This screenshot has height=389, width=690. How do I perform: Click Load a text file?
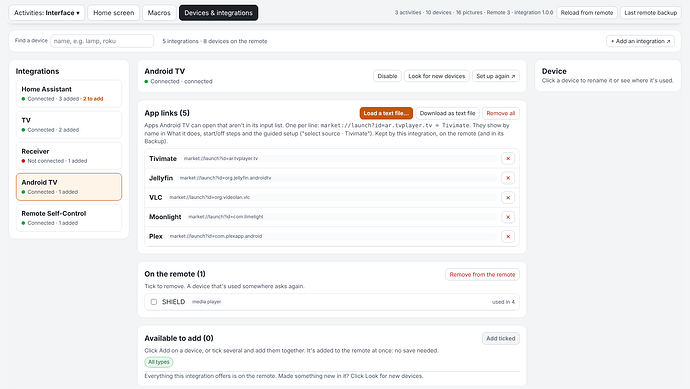point(386,113)
